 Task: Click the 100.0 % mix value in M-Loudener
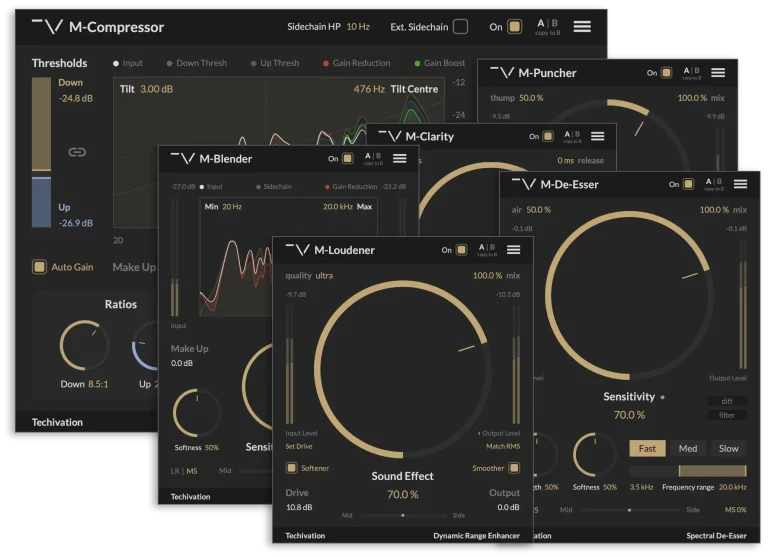click(x=487, y=275)
